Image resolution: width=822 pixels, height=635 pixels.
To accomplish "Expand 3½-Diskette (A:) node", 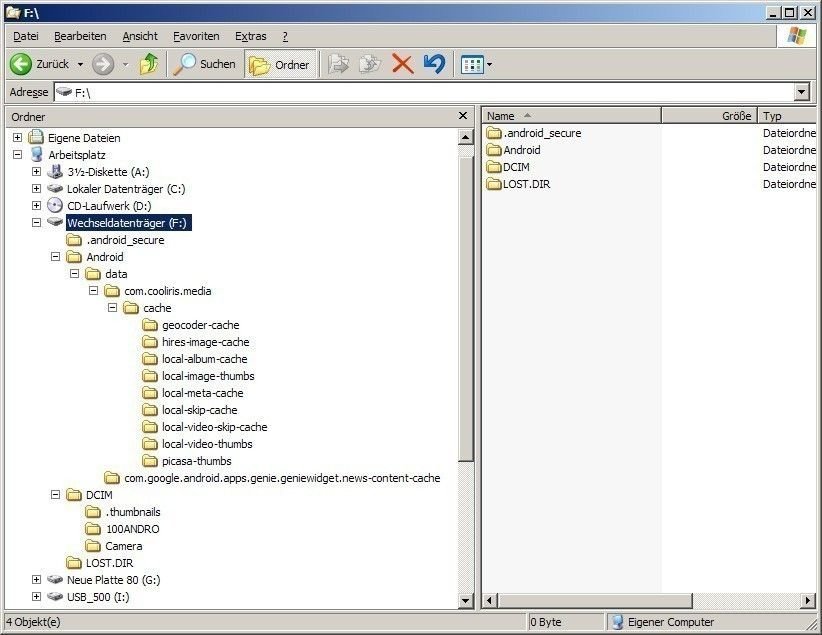I will coord(36,171).
